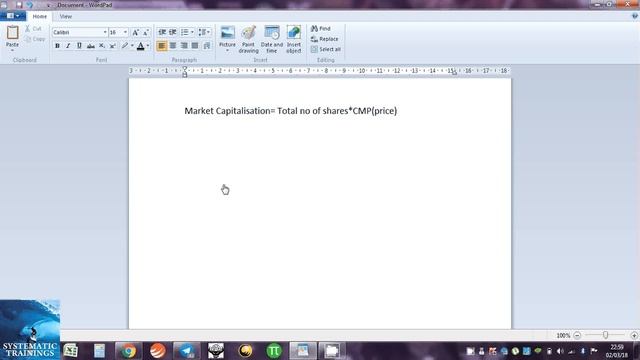Decrease paragraph indent
Viewport: 640px width, 360px height.
pos(162,32)
